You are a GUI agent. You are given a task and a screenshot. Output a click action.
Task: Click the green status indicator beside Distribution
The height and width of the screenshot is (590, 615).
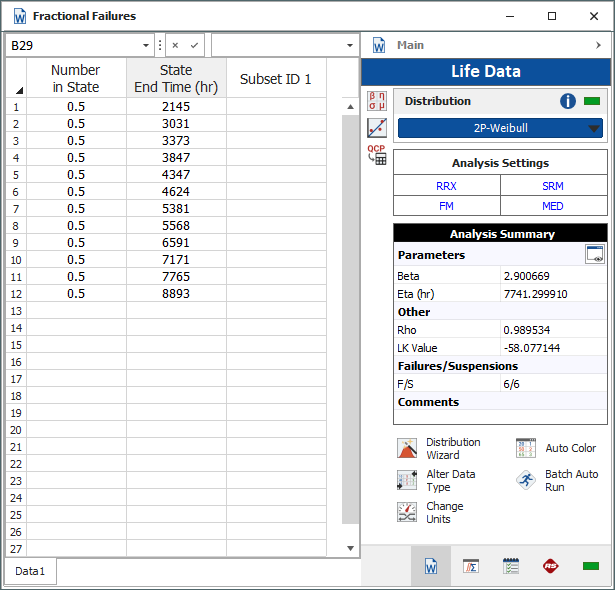592,101
